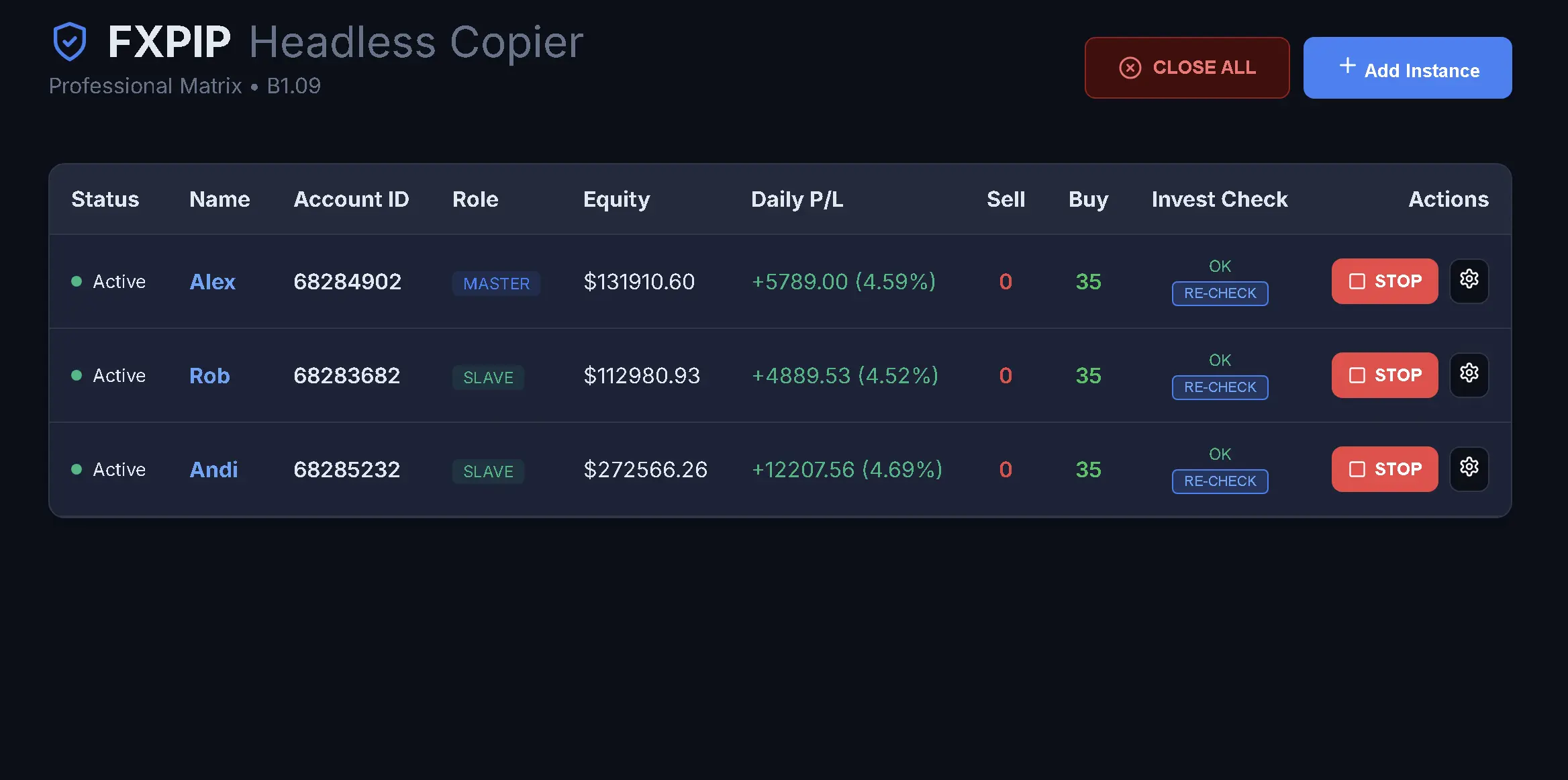The height and width of the screenshot is (780, 1568).
Task: Click Andi's SLAVE role badge
Action: [488, 471]
